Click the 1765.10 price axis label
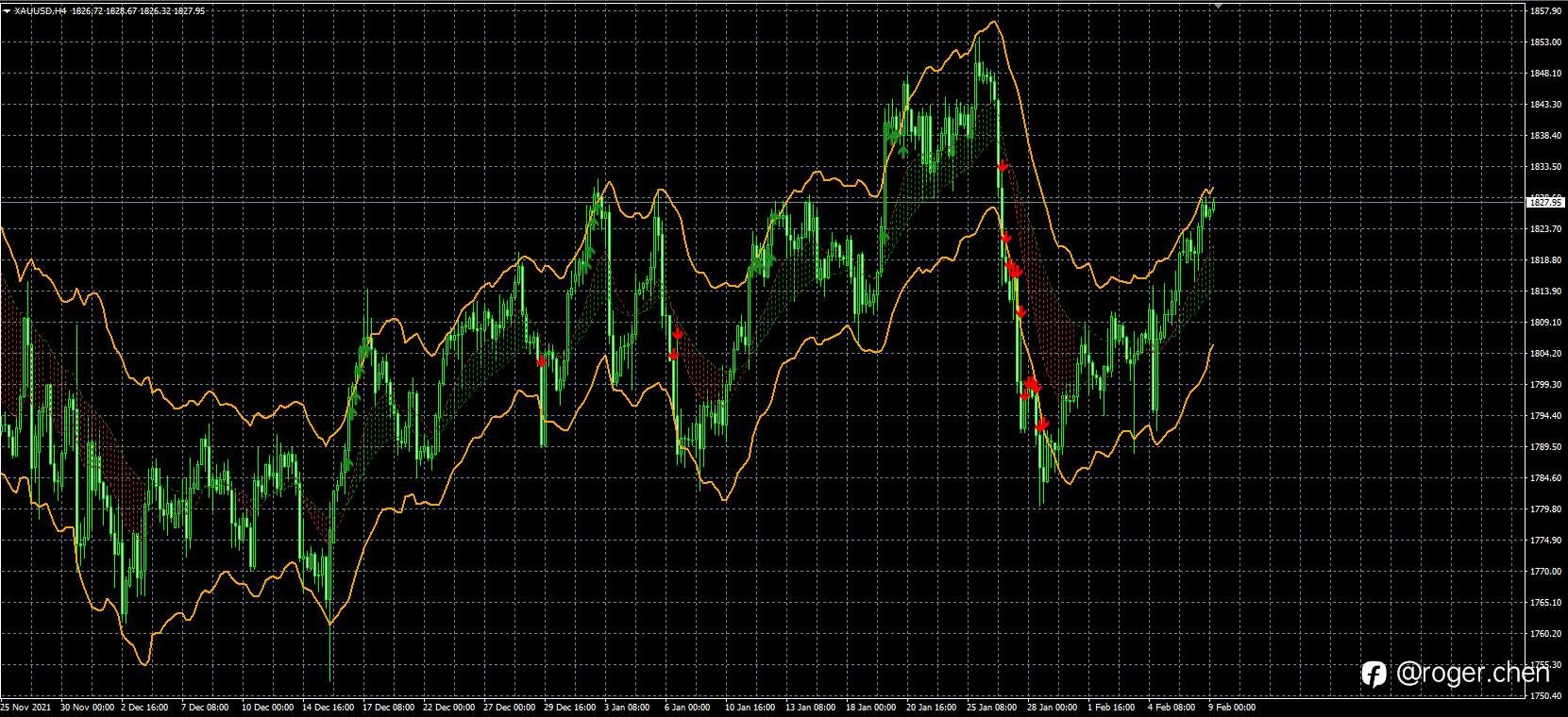 pyautogui.click(x=1544, y=603)
